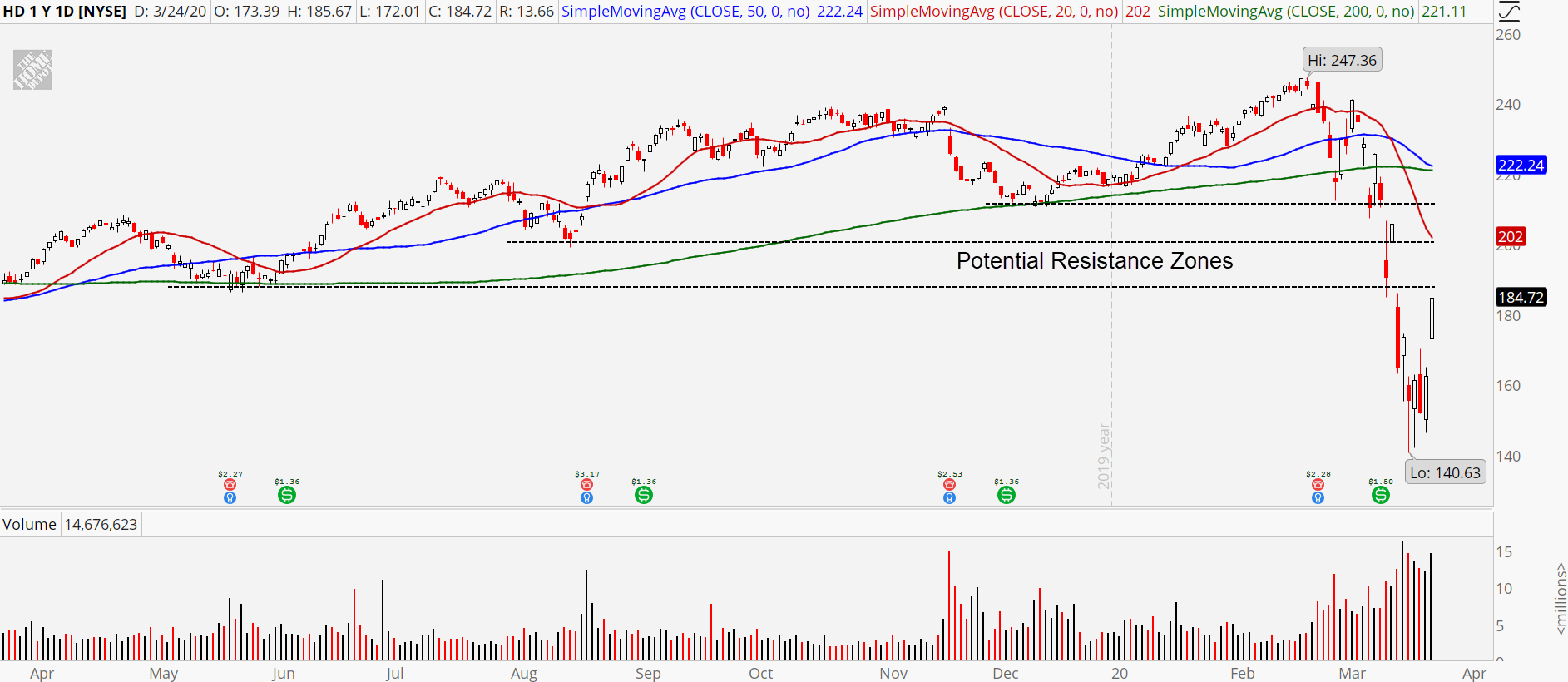The width and height of the screenshot is (1568, 682).
Task: Click the open price O: 173.39
Action: coord(246,12)
